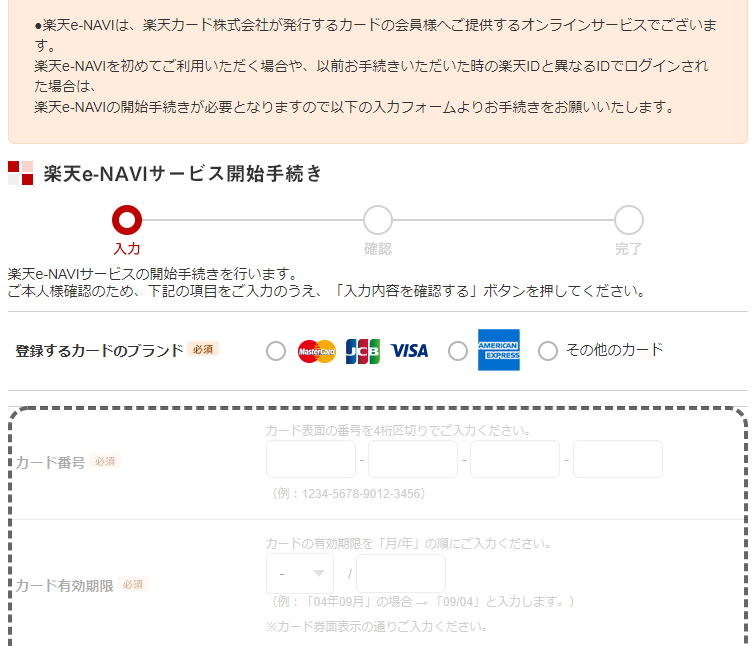This screenshot has width=756, height=646.
Task: Click the VISA logo
Action: [409, 351]
